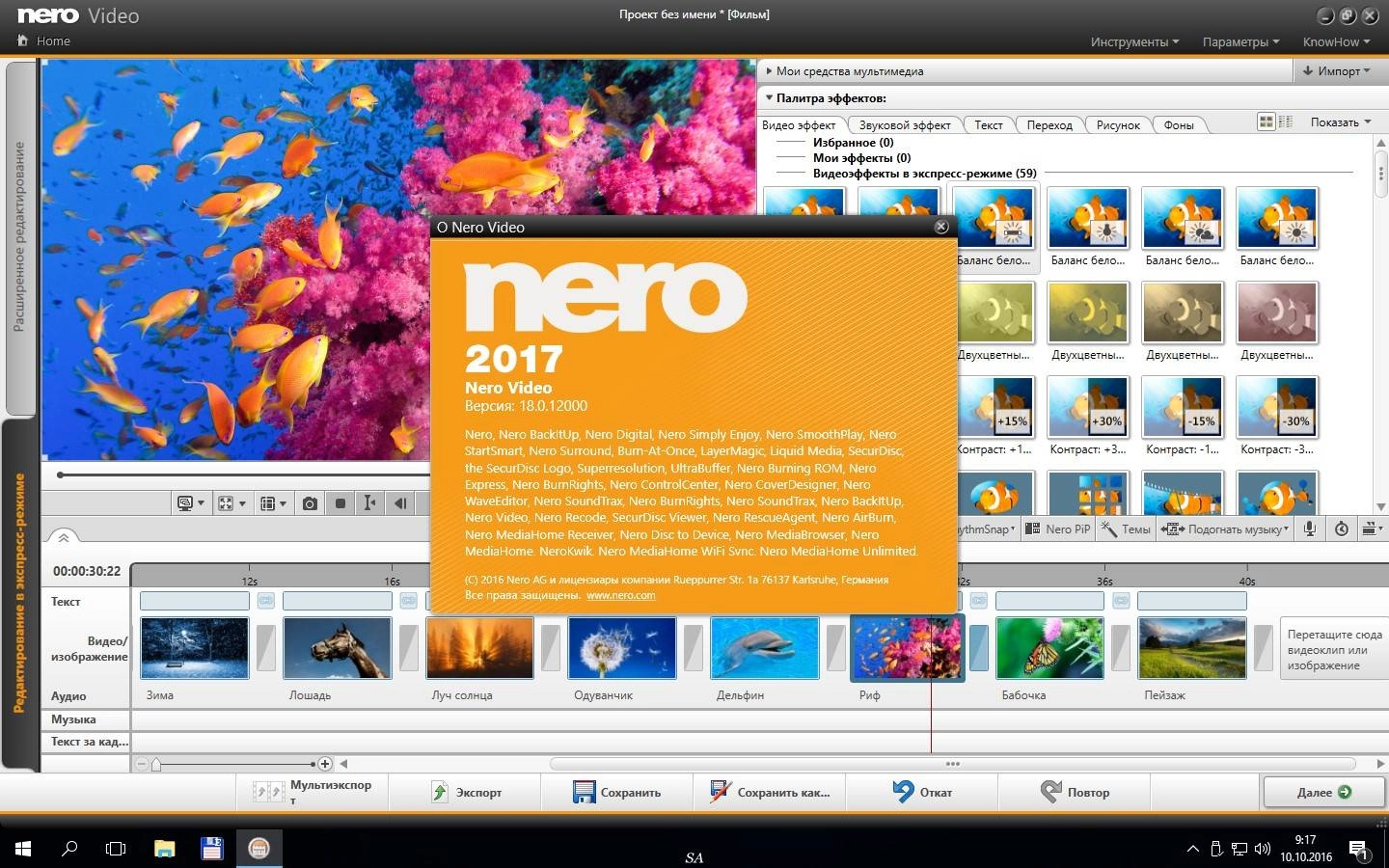This screenshot has width=1389, height=868.
Task: Switch to Видео эффект tab
Action: tap(800, 124)
